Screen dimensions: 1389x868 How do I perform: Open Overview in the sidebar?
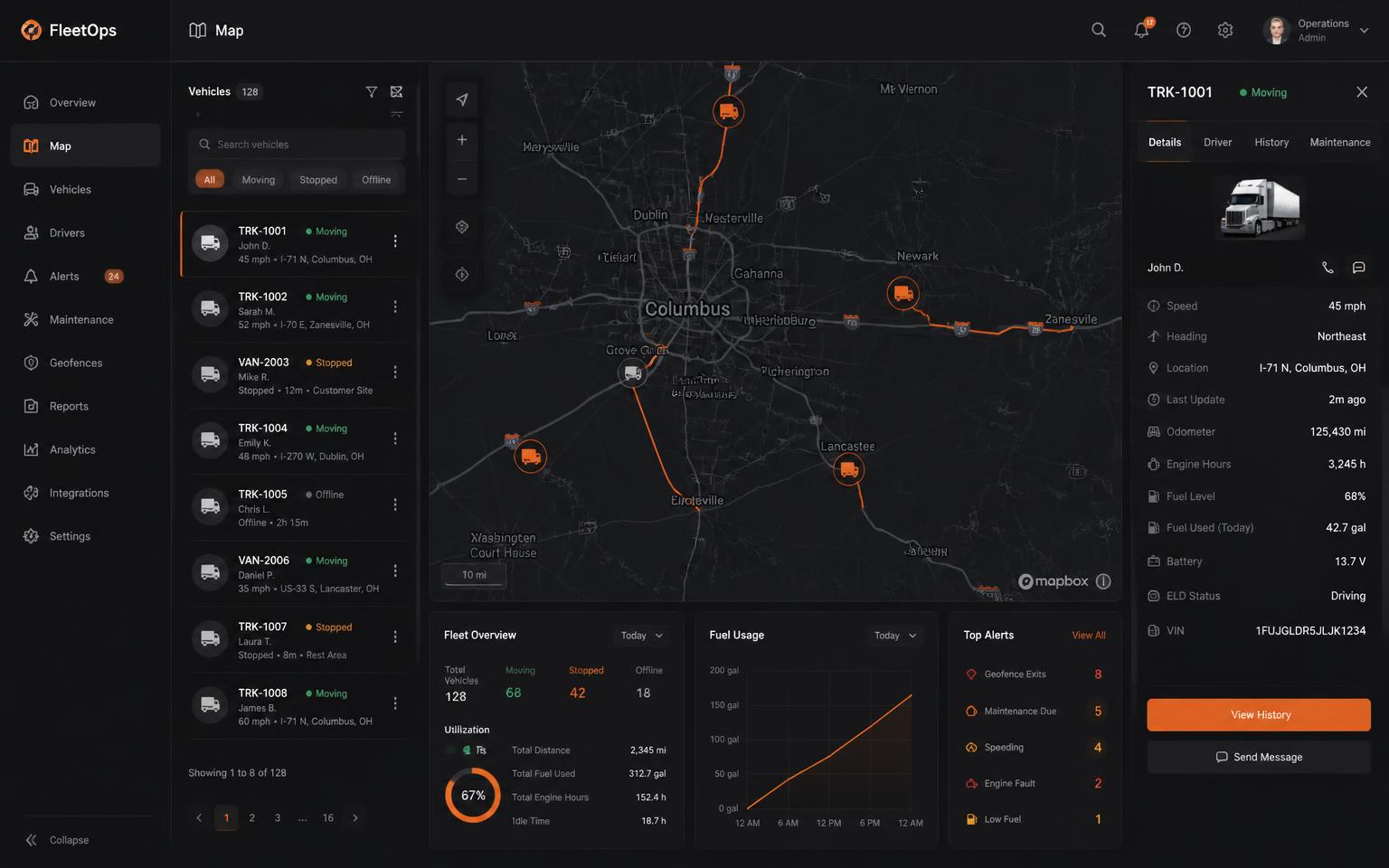click(85, 102)
